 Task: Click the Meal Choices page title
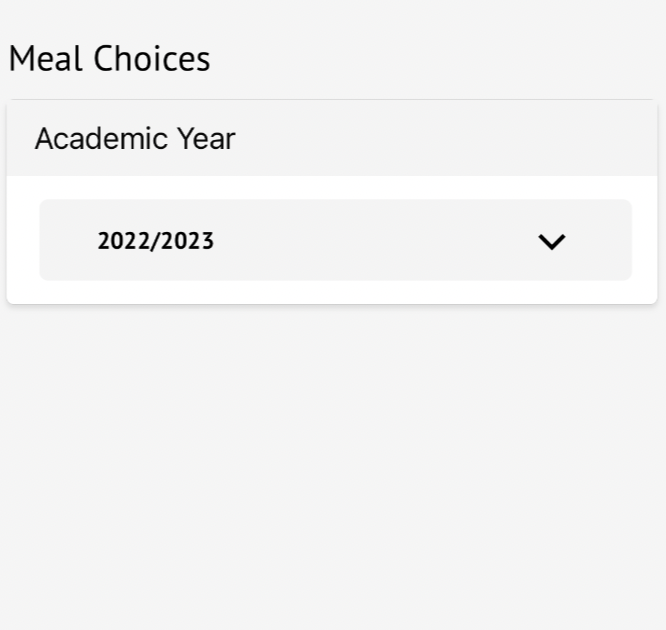[x=109, y=59]
